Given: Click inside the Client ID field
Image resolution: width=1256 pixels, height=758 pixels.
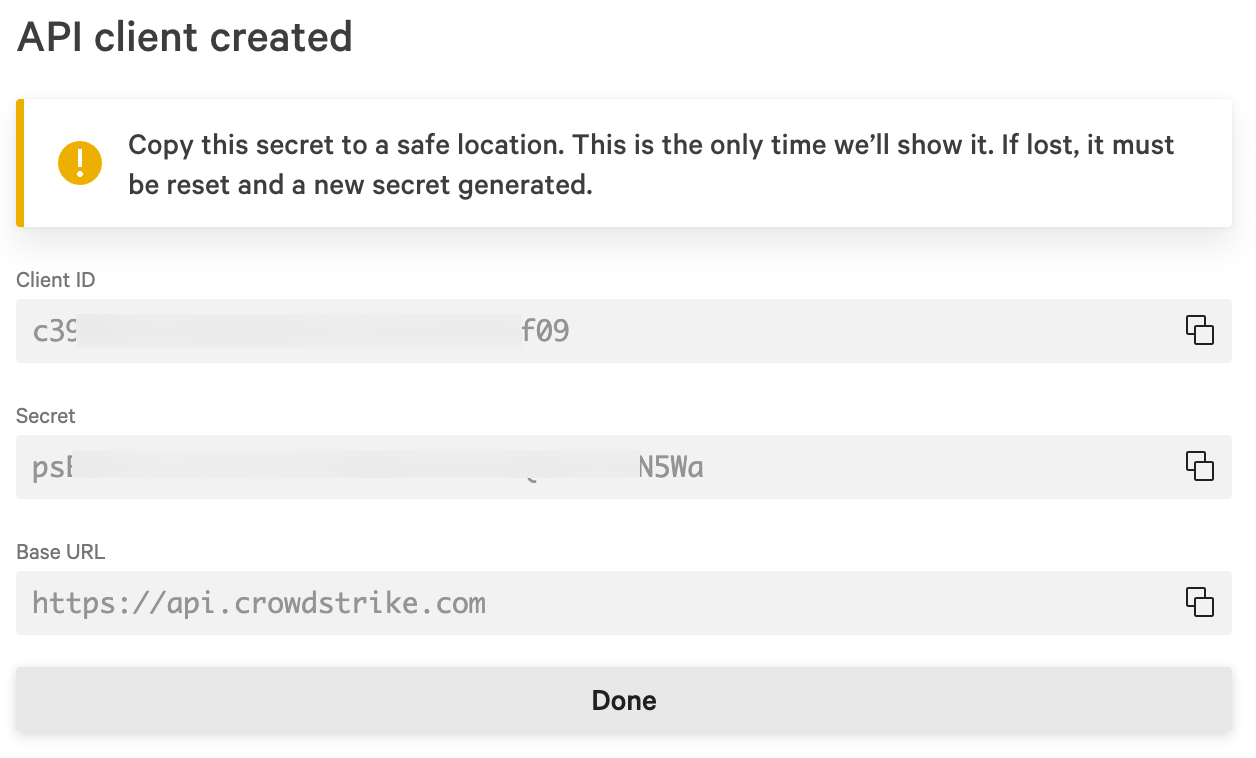Looking at the screenshot, I should click(x=624, y=331).
